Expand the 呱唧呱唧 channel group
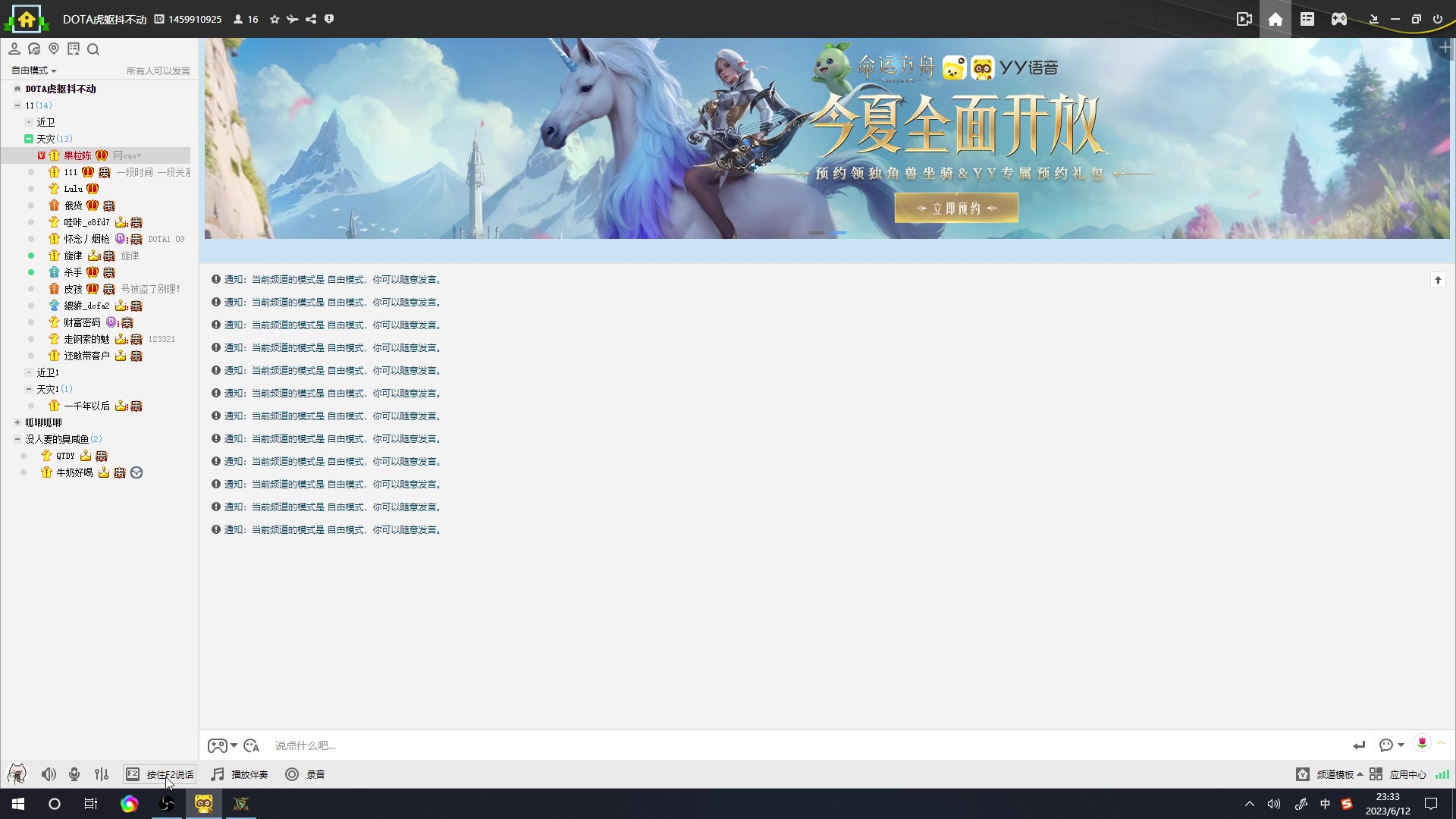The width and height of the screenshot is (1456, 819). coord(17,422)
